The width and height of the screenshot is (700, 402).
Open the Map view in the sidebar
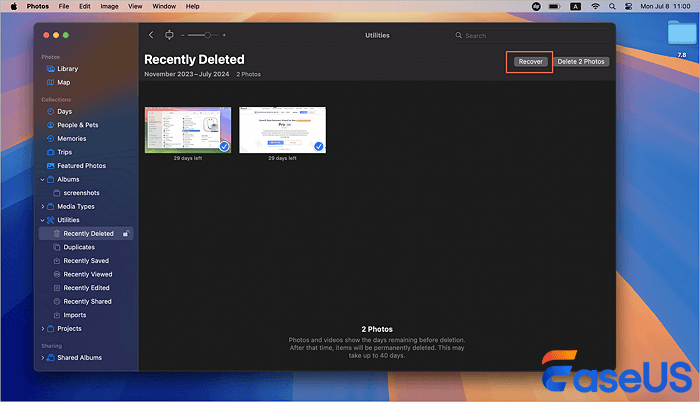63,82
